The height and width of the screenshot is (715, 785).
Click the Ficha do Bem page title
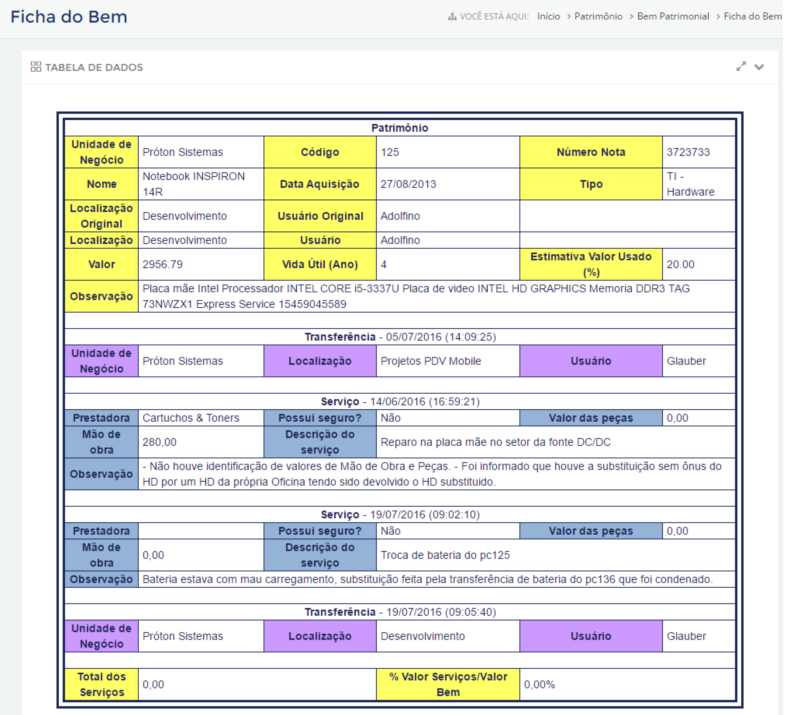point(69,17)
